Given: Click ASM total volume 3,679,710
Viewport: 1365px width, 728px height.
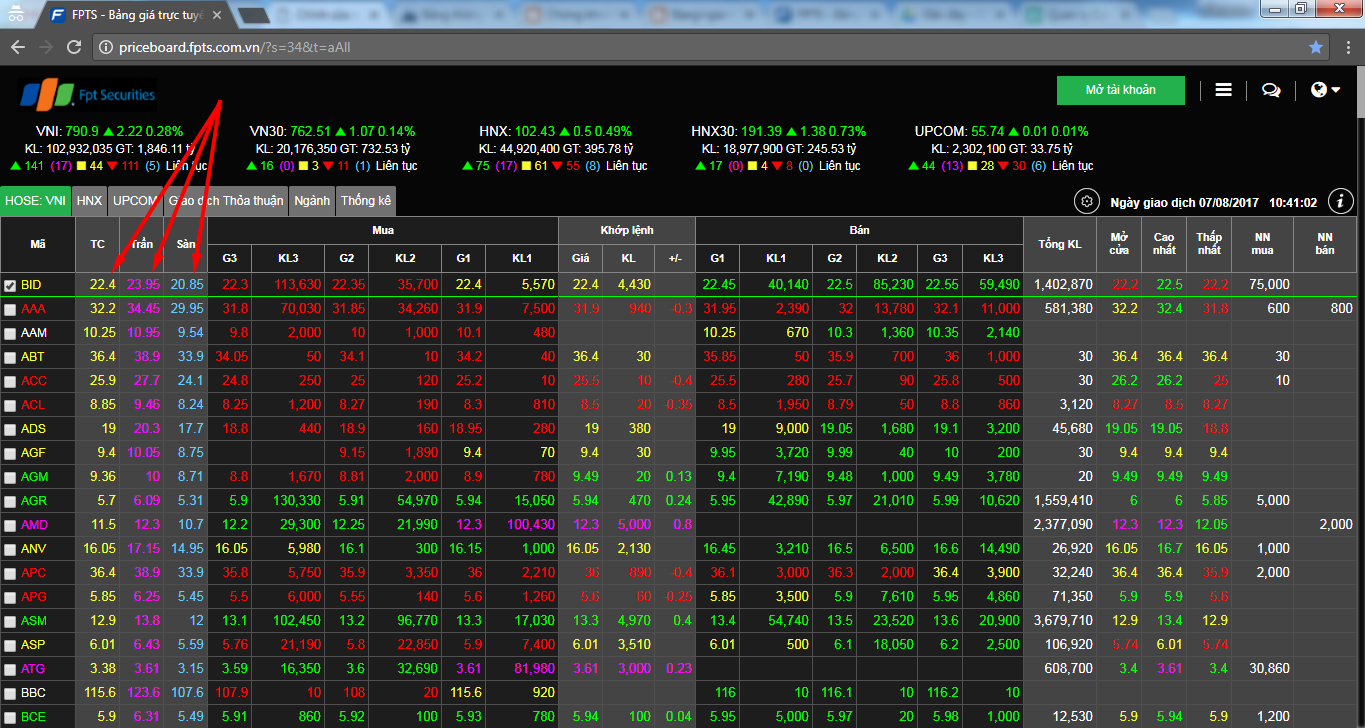Looking at the screenshot, I should pos(1063,621).
